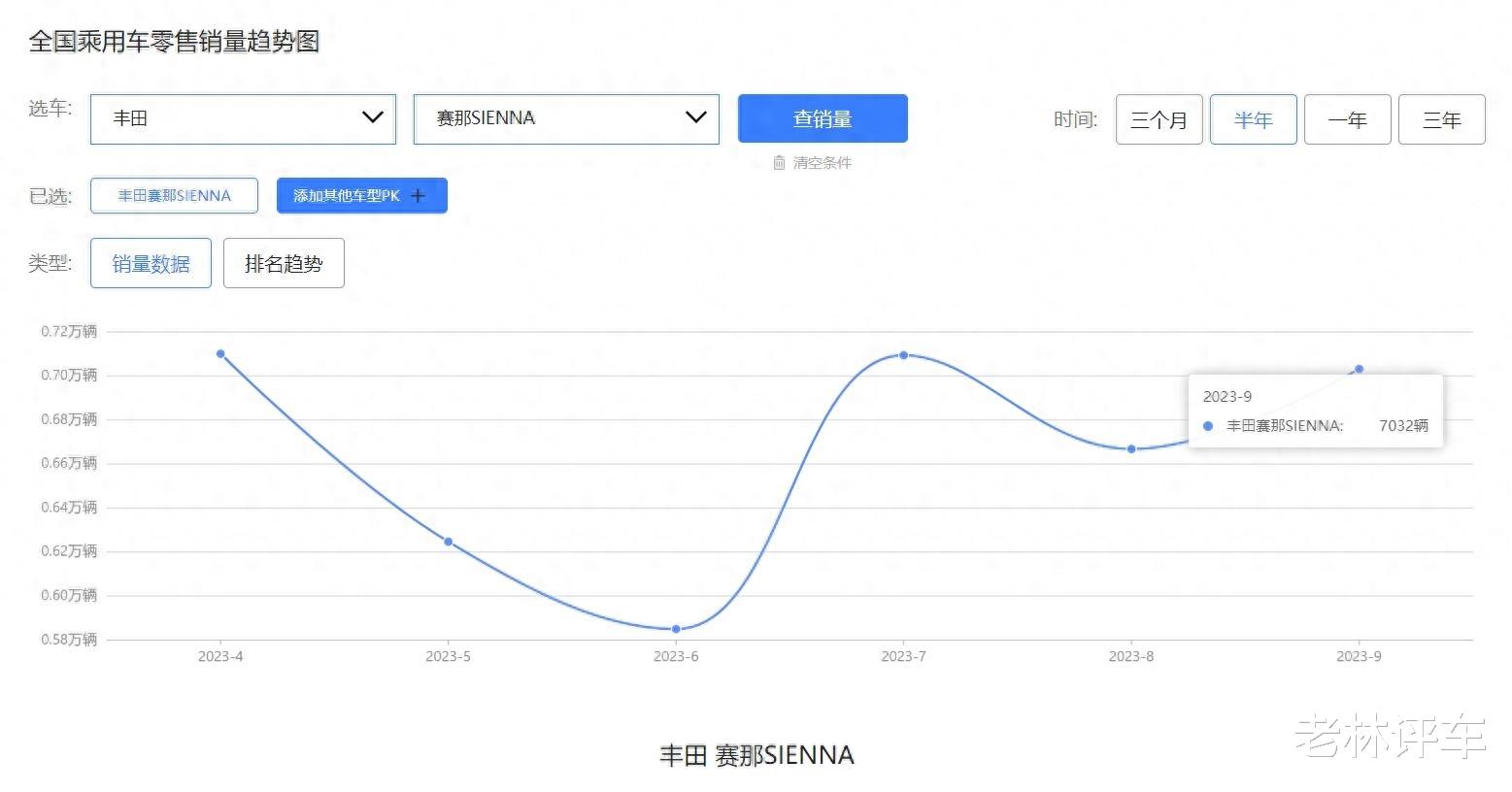Switch to the 销量数据 tab
This screenshot has height=792, width=1512.
pos(151,263)
